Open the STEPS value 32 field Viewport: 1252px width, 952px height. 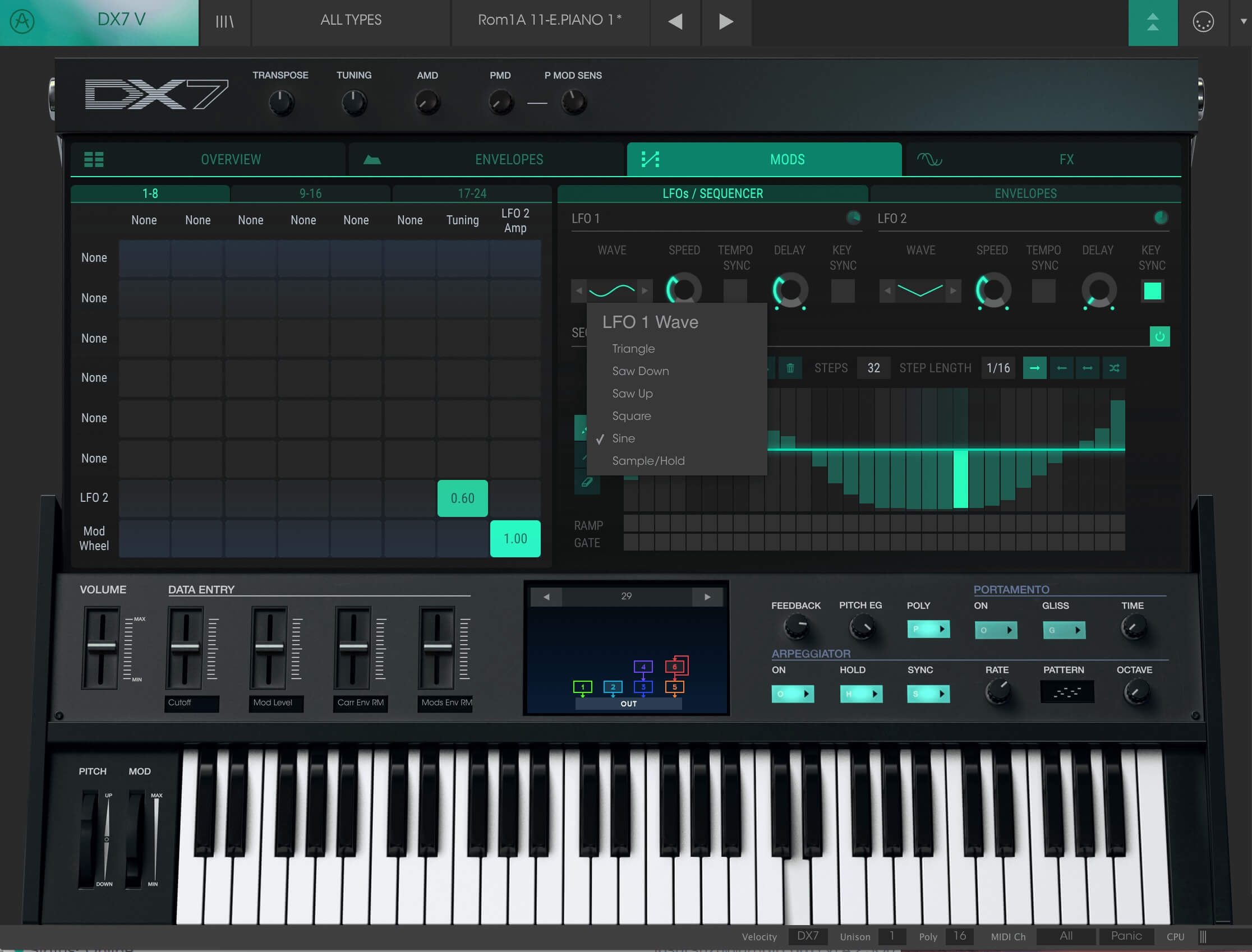[873, 368]
